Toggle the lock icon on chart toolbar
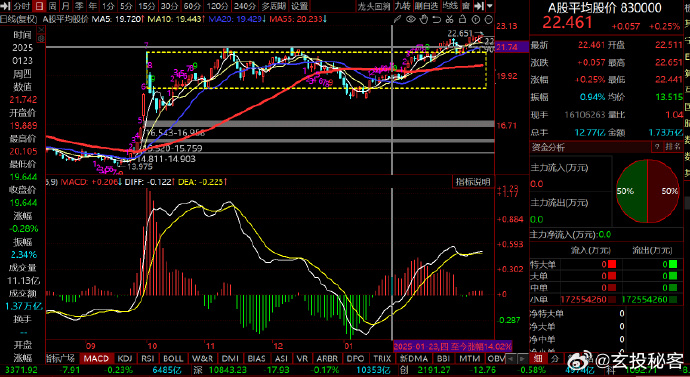This screenshot has height=377, width=690. click(x=462, y=19)
